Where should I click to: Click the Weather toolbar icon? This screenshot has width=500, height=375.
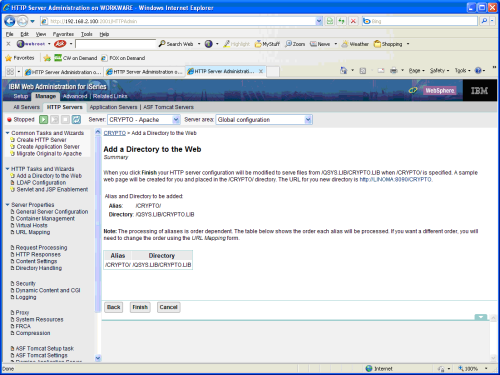(345, 44)
